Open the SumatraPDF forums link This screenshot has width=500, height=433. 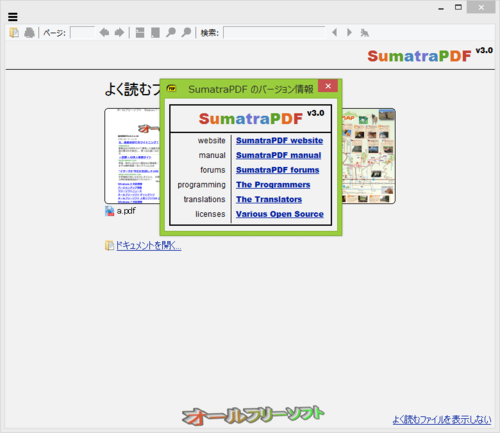pos(277,170)
